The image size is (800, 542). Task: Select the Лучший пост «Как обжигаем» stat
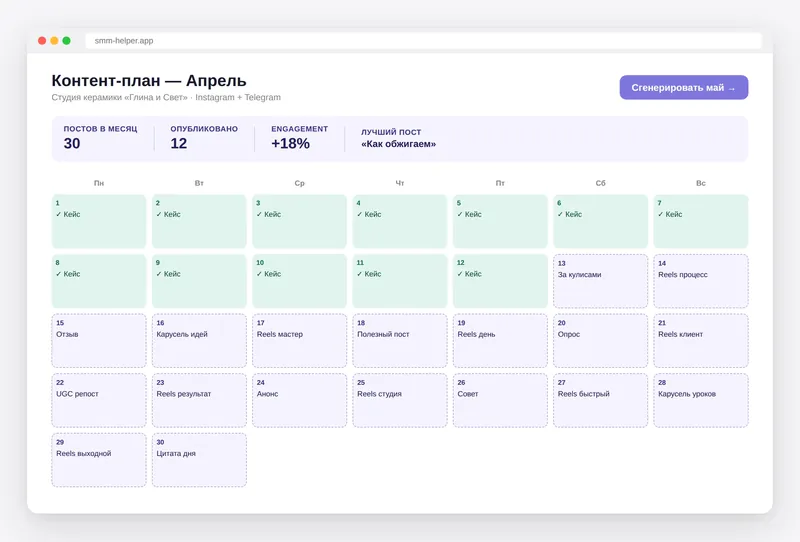tap(398, 138)
